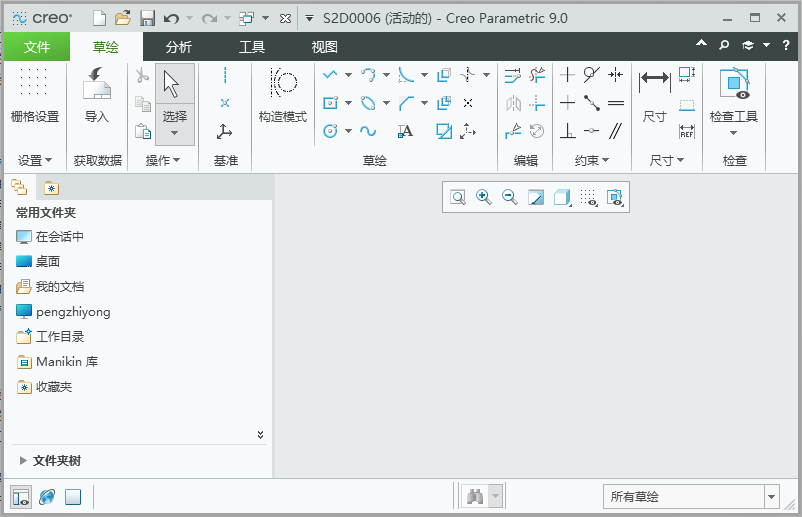Image resolution: width=802 pixels, height=517 pixels.
Task: Open the 桌面 folder
Action: coord(38,261)
